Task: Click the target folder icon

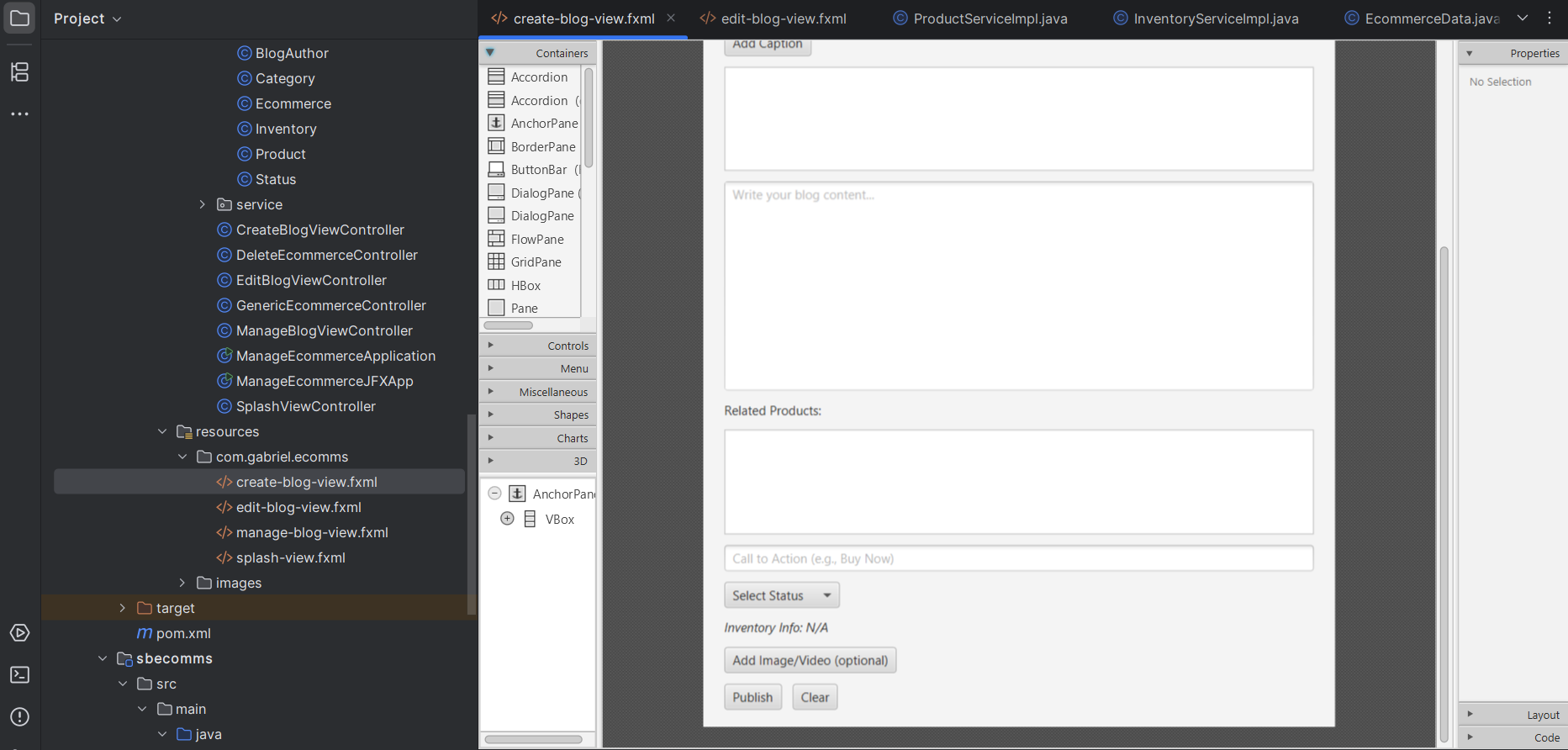Action: pyautogui.click(x=145, y=608)
